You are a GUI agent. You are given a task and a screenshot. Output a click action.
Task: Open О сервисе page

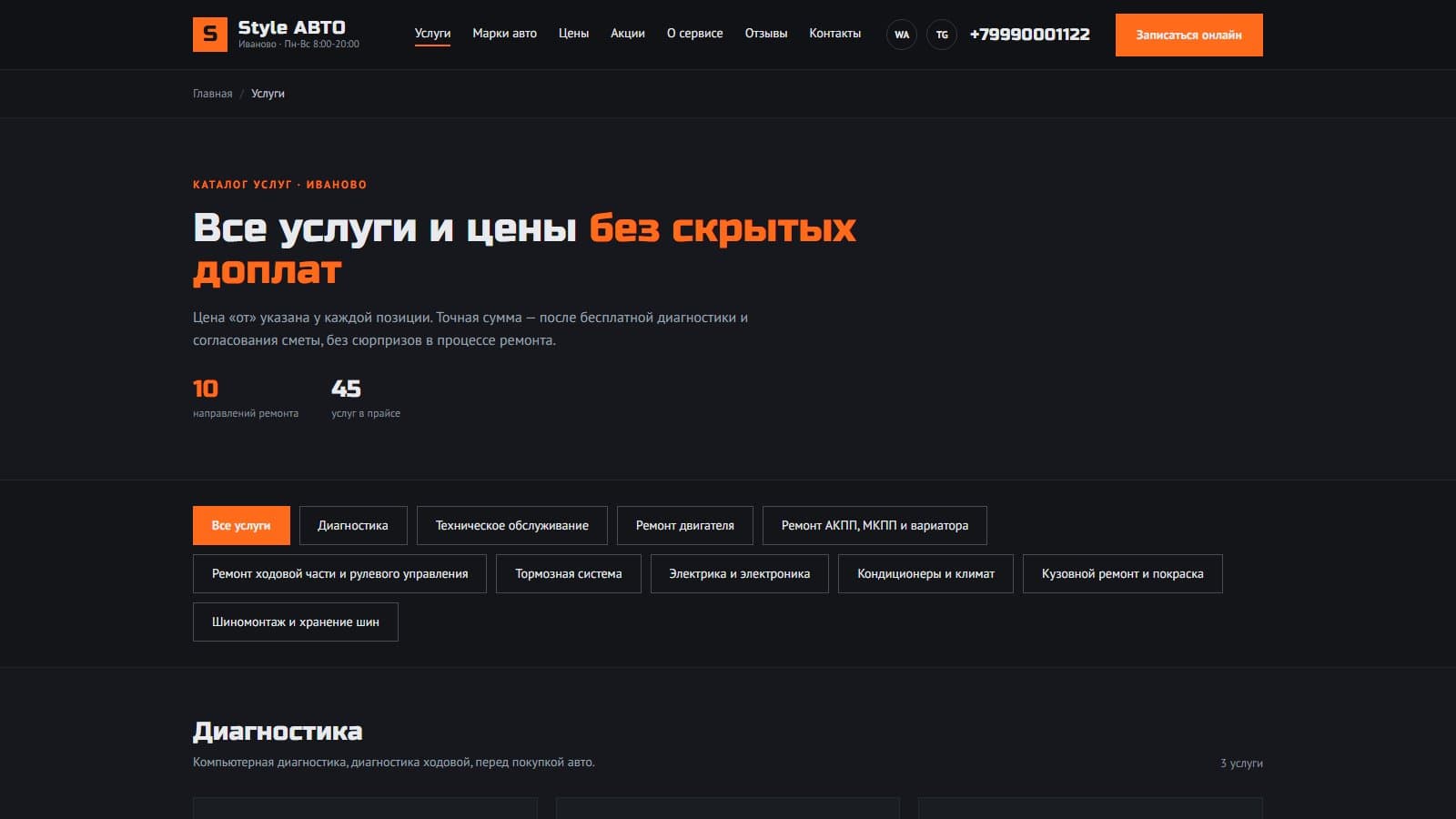[695, 34]
